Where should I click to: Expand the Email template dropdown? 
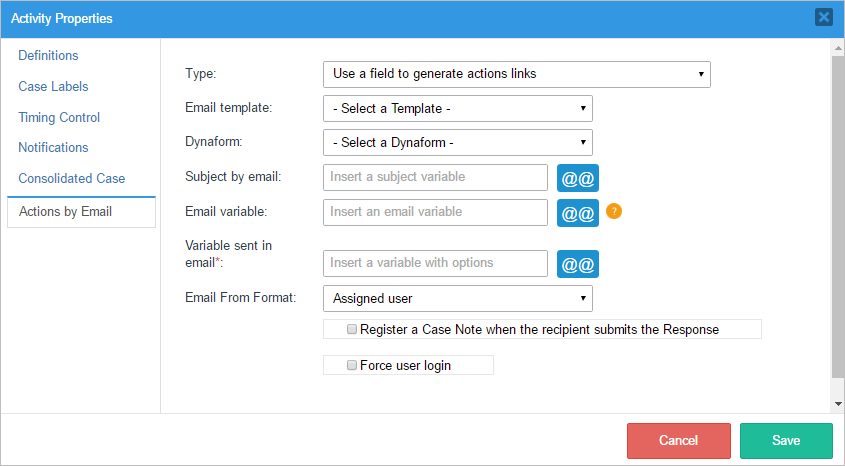pos(457,108)
